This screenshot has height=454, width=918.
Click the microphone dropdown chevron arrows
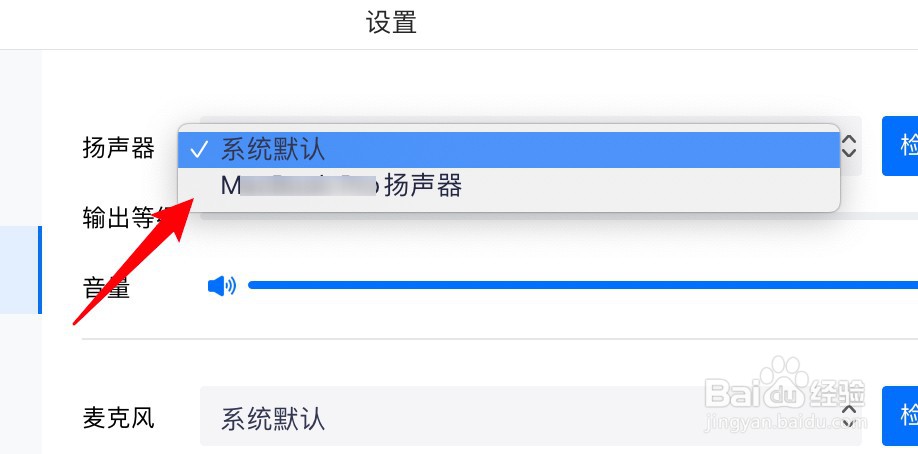tap(848, 416)
